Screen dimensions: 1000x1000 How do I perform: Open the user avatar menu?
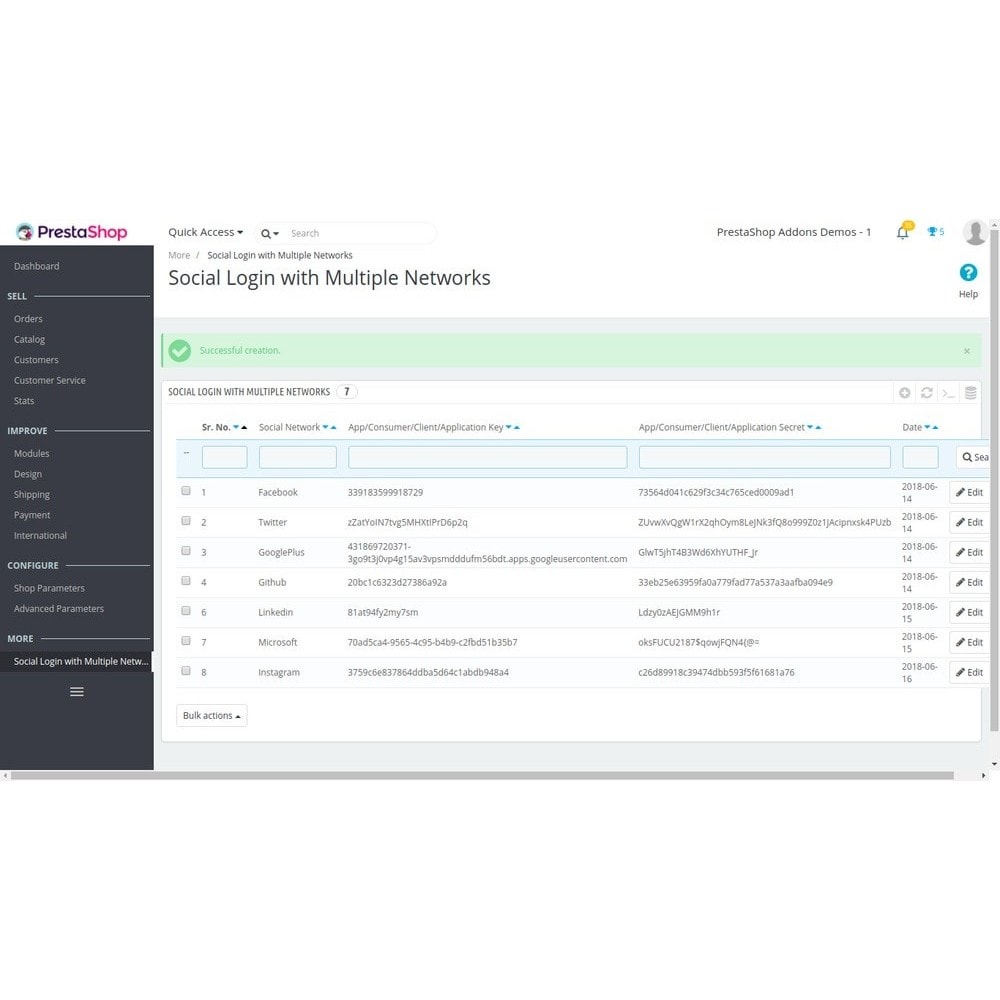[974, 232]
